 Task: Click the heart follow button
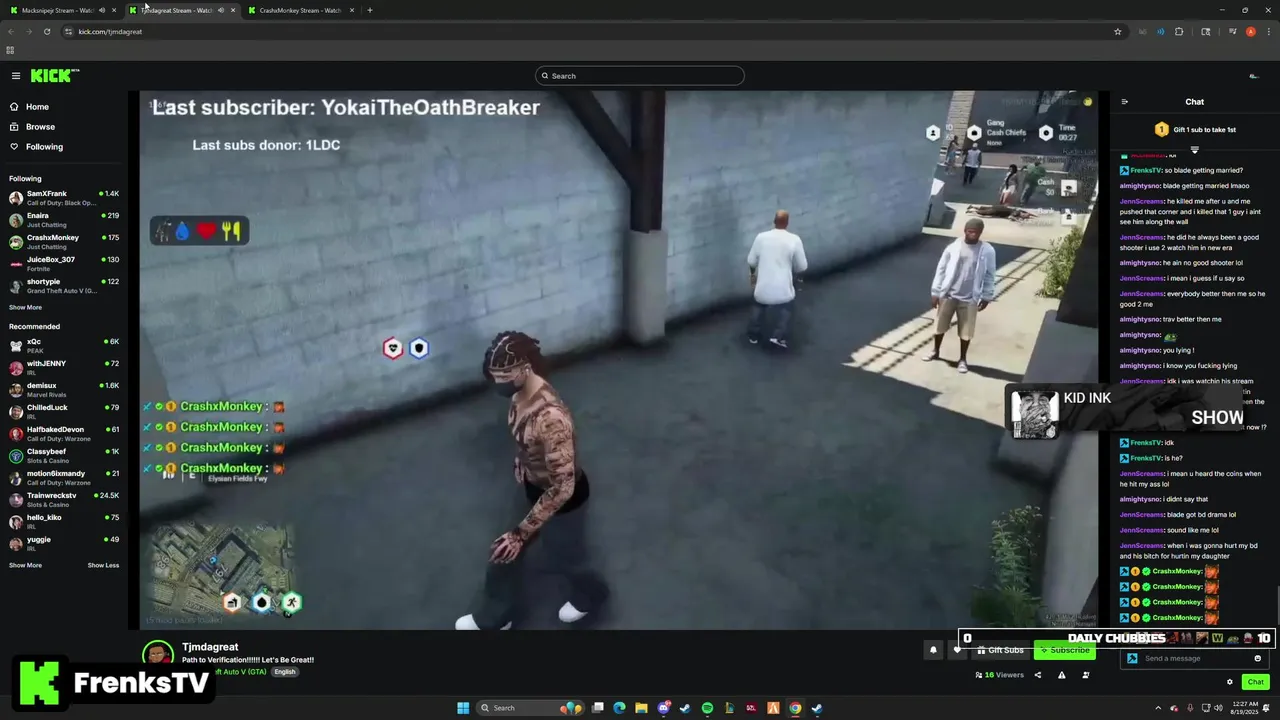pyautogui.click(x=957, y=650)
